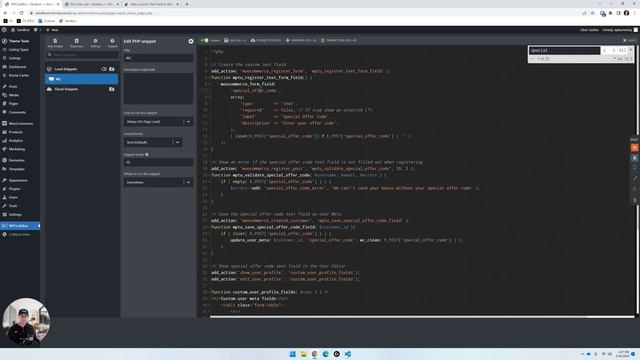Open WooCommerce in WordPress sidebar
This screenshot has width=640, height=360.
[20, 123]
